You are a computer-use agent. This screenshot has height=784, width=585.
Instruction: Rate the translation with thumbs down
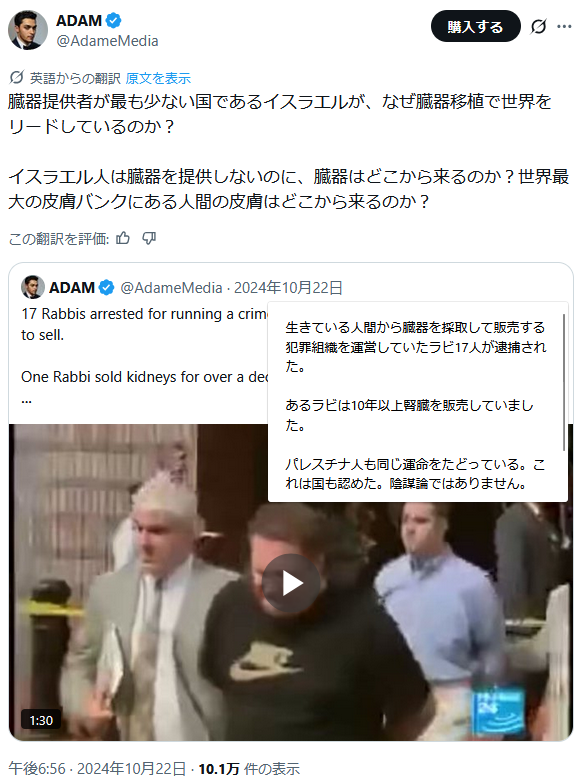pyautogui.click(x=149, y=238)
